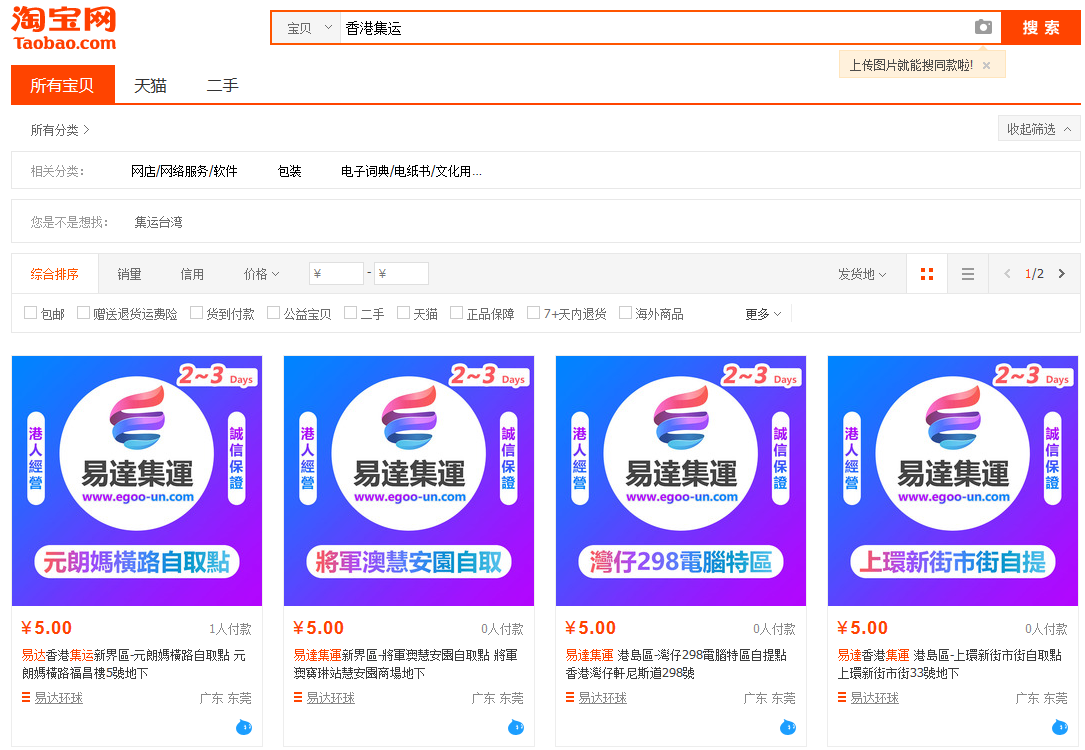Click shop icon beside 易达环球 in 將軍澳 listing

[x=298, y=697]
